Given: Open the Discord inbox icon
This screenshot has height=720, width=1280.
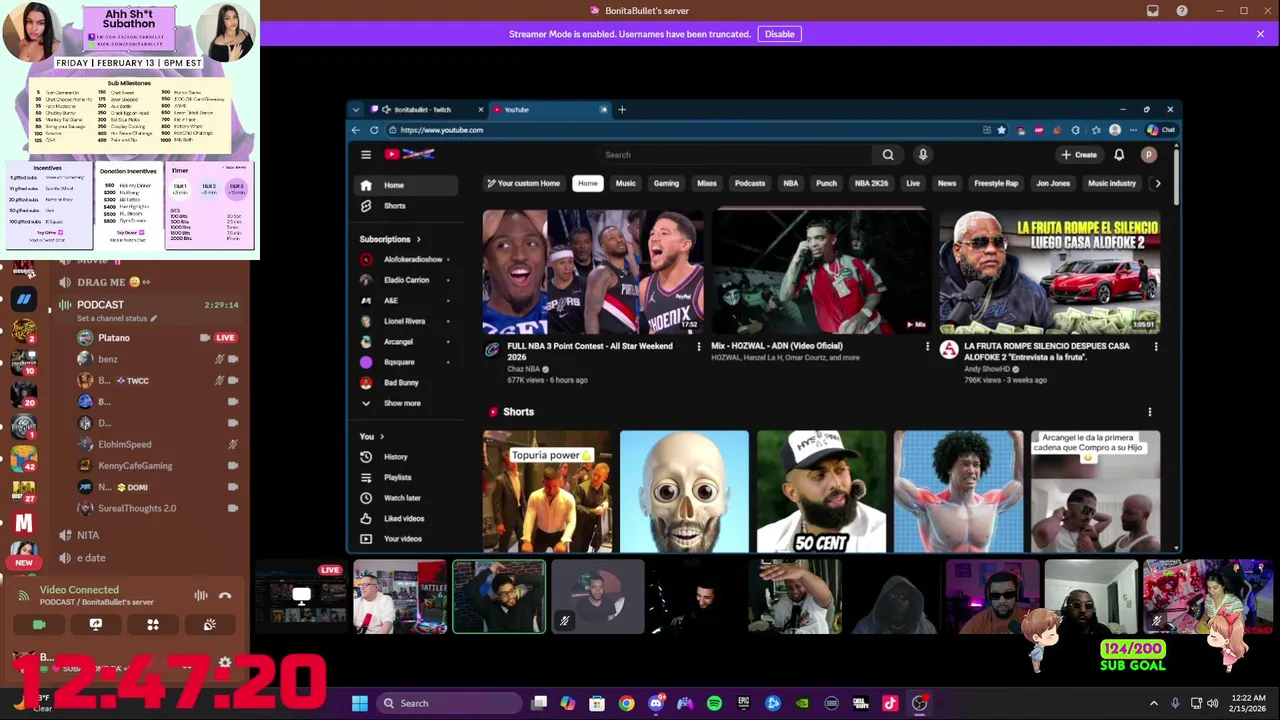Looking at the screenshot, I should 1153,11.
